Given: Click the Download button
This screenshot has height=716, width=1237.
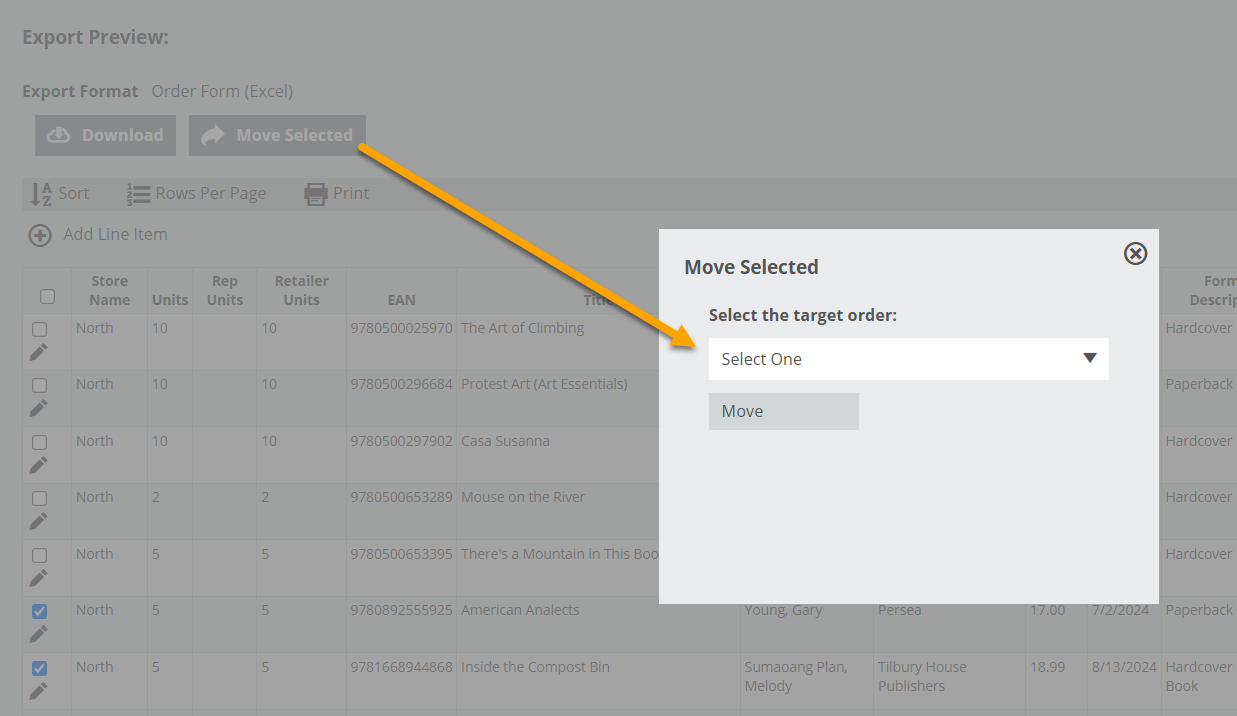Looking at the screenshot, I should pos(105,135).
